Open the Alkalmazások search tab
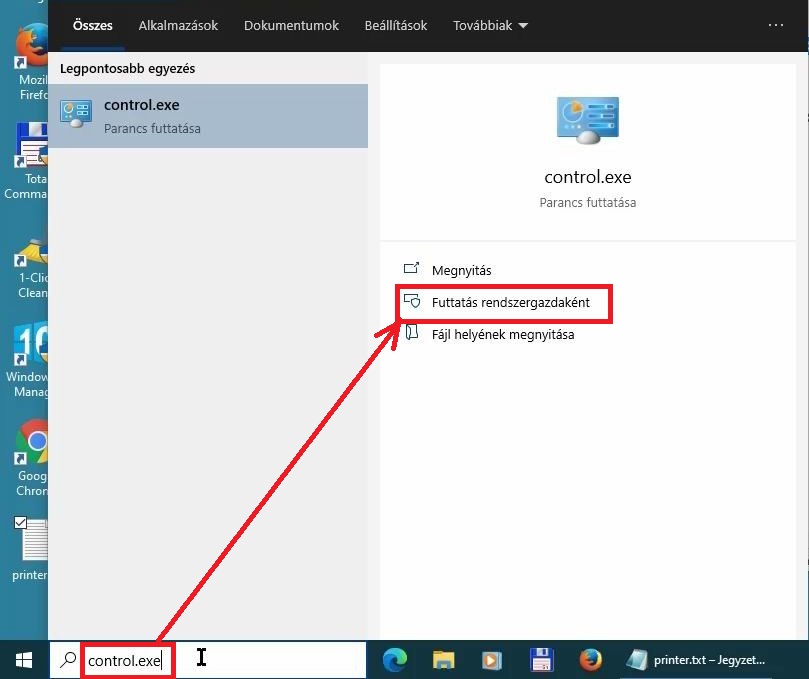 (x=178, y=25)
